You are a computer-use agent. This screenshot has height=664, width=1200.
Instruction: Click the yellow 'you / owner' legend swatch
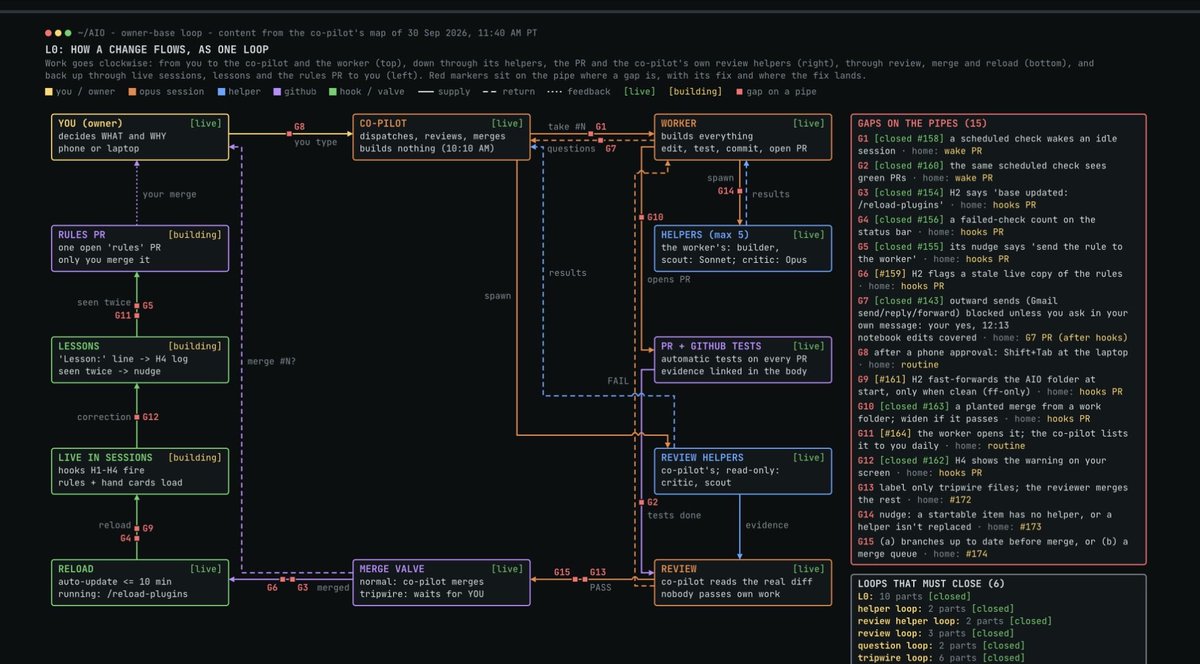[x=49, y=92]
